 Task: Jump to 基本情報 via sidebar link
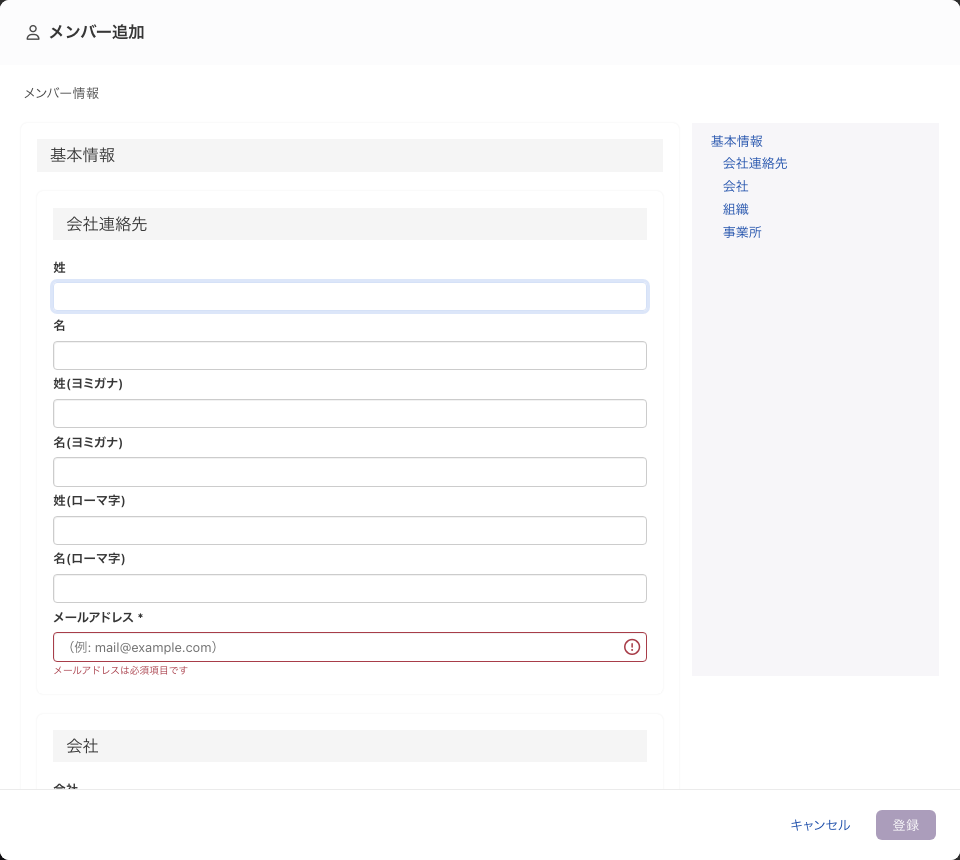[x=737, y=141]
